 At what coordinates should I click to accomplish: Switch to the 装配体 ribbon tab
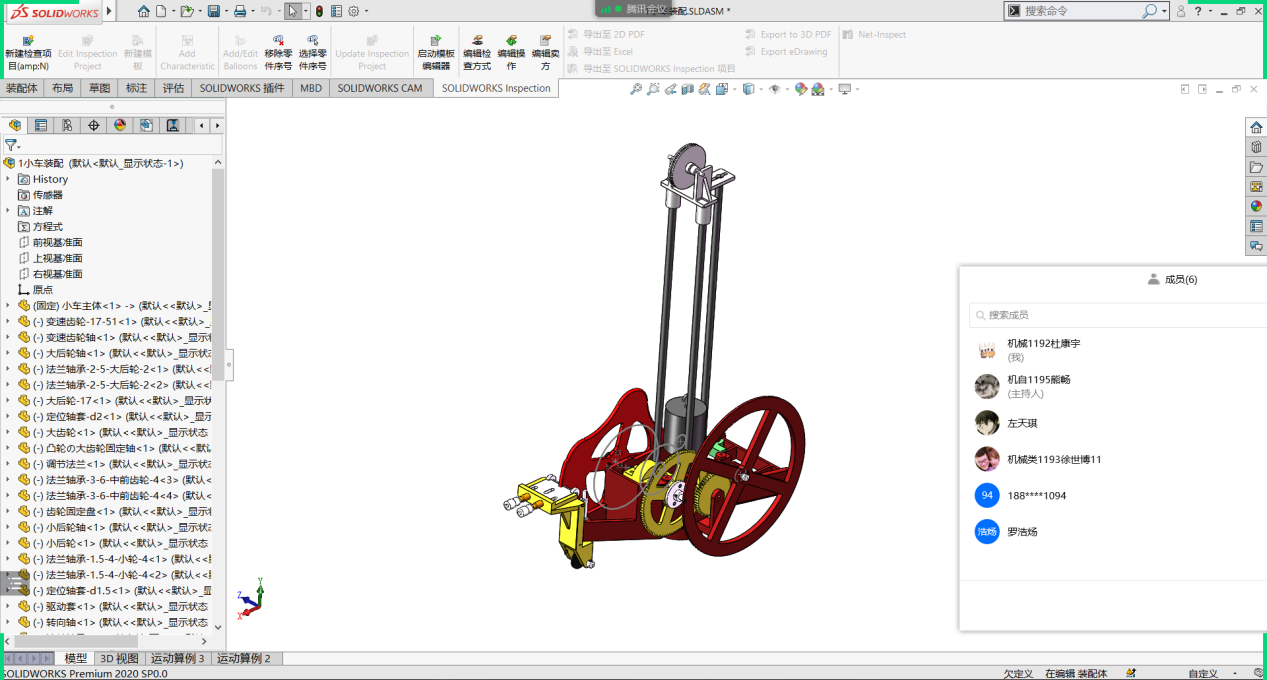click(x=21, y=88)
